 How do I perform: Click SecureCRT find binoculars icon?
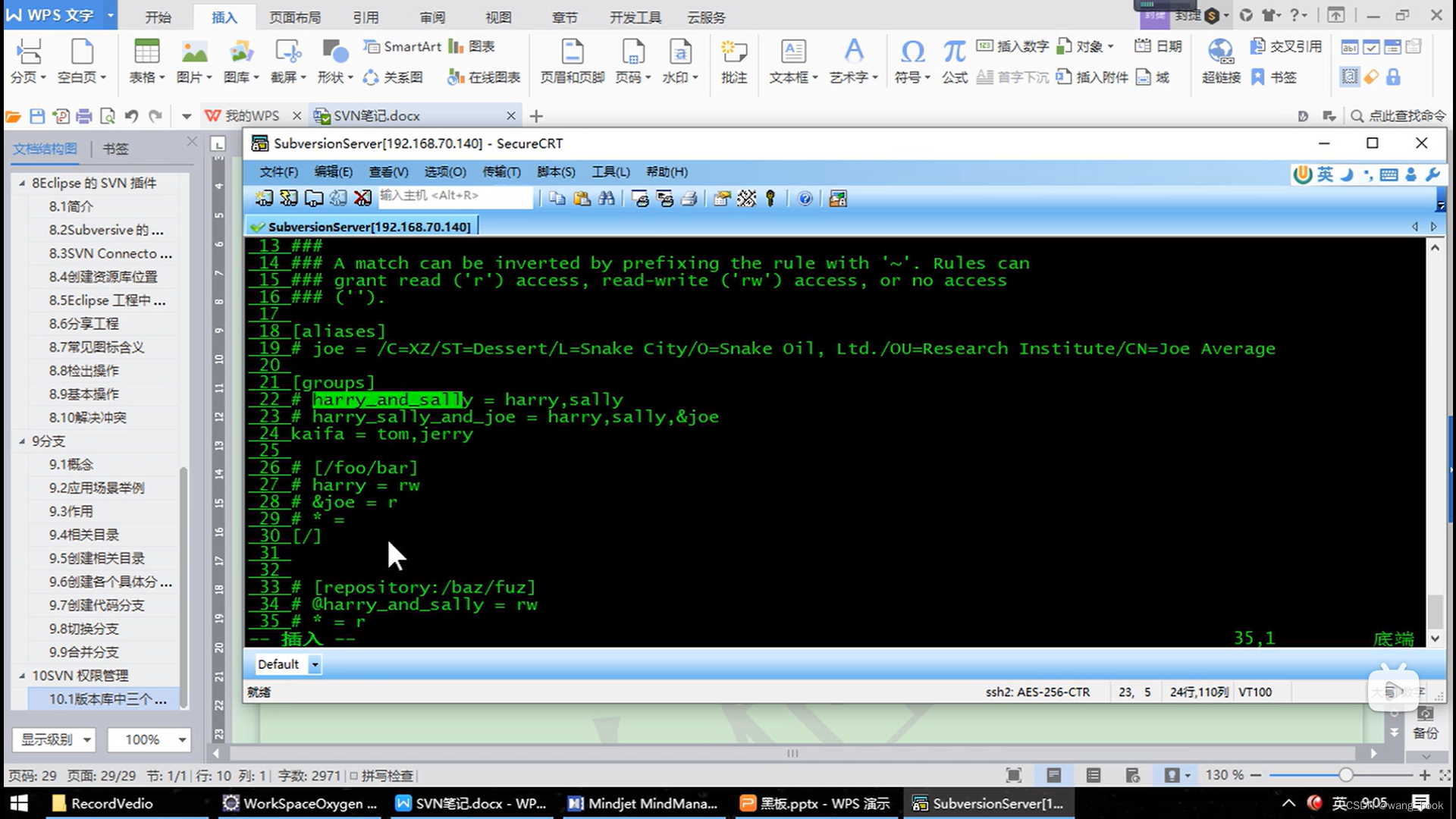pyautogui.click(x=607, y=199)
